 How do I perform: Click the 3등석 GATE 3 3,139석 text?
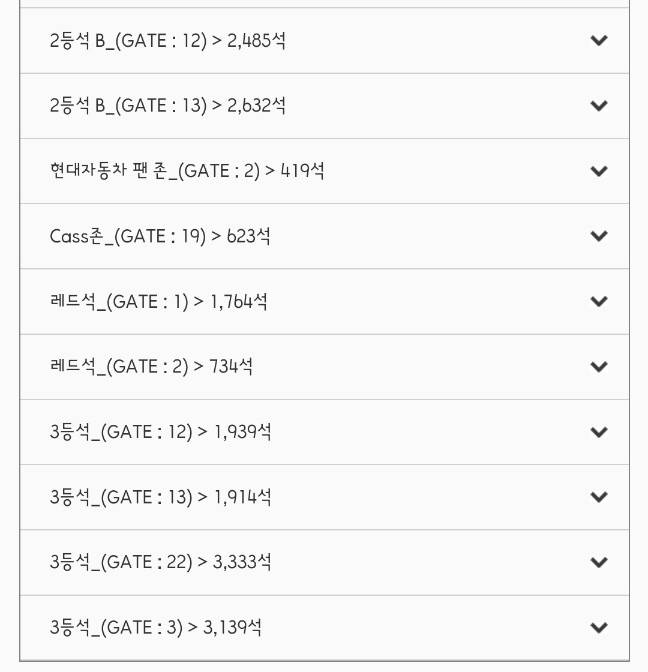[x=156, y=628]
